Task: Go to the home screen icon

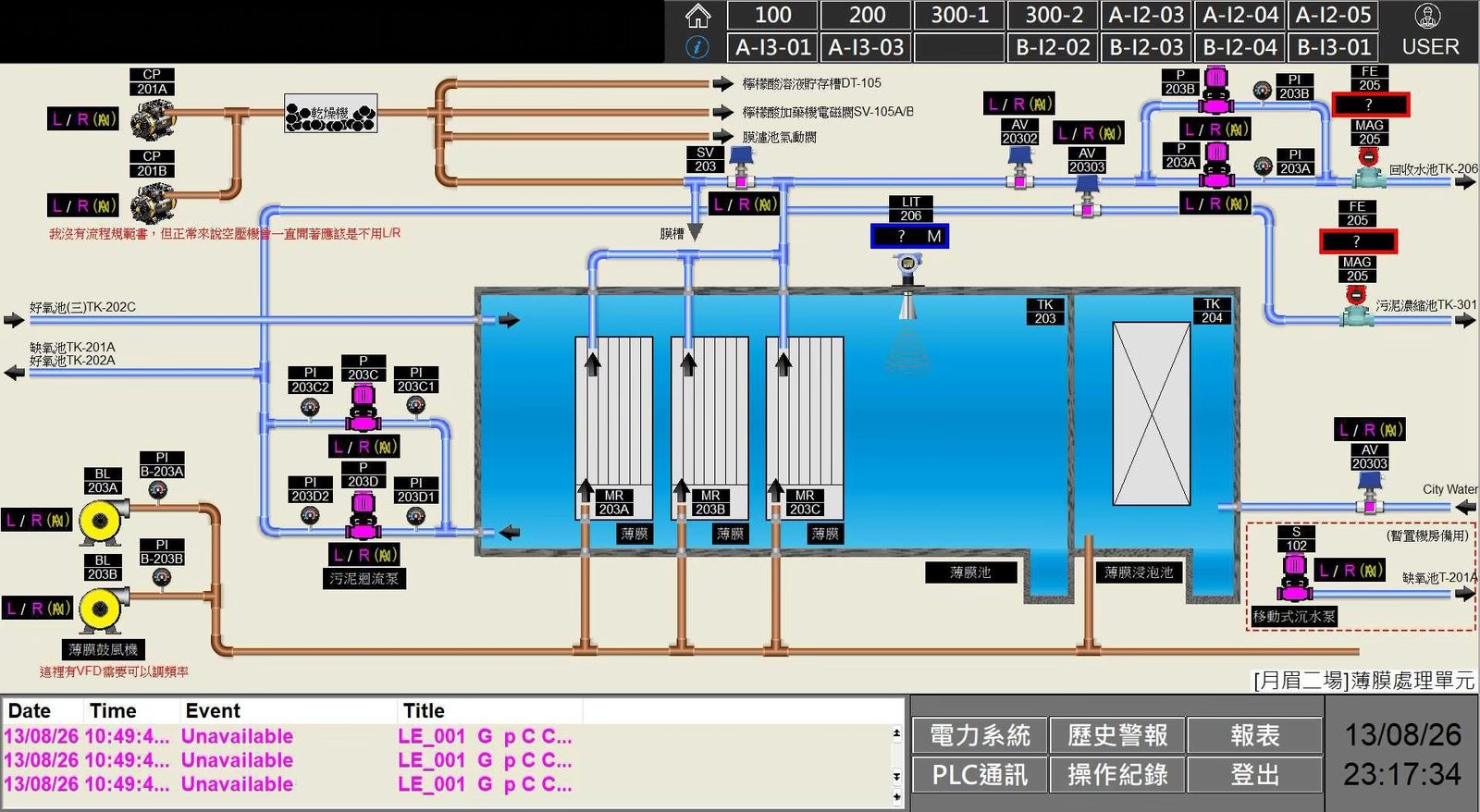Action: 697,16
